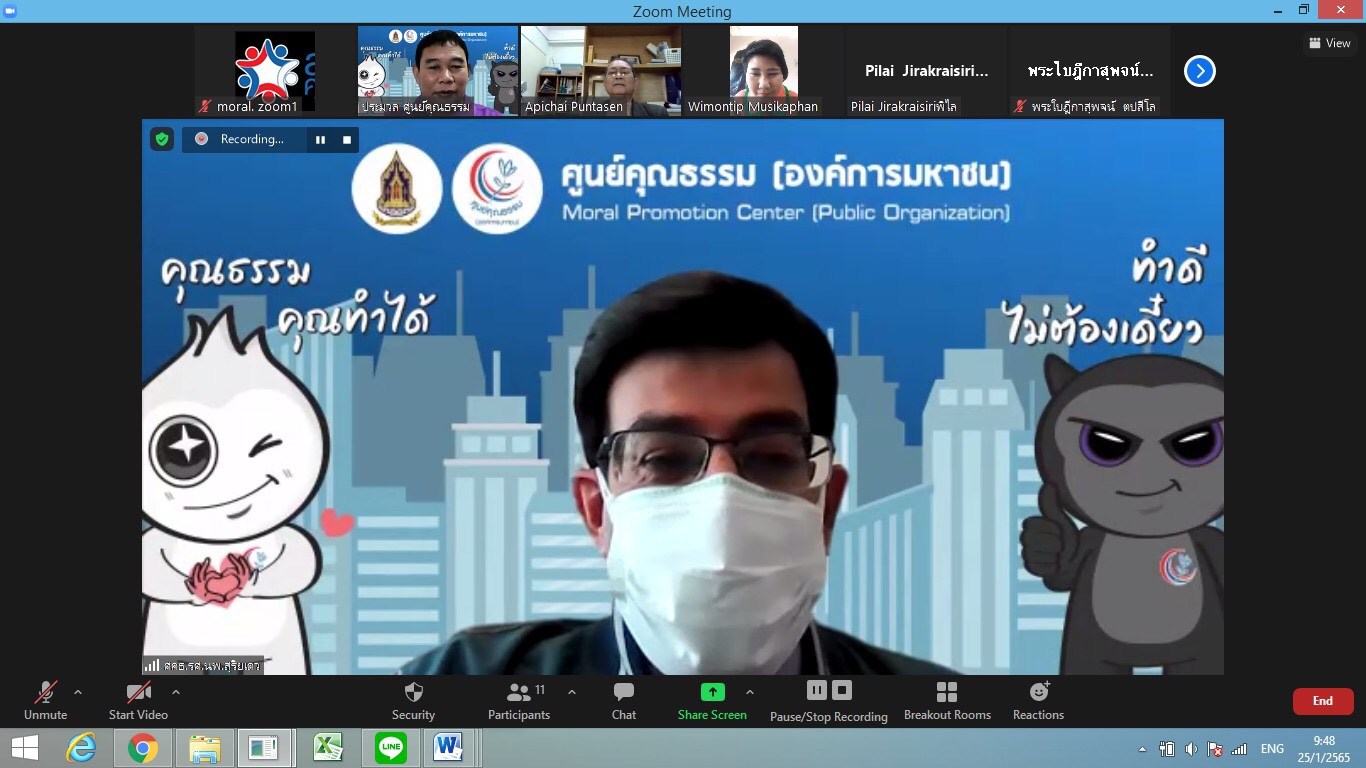
Task: Click the speaker name label at bottom-left of video
Action: coord(203,665)
